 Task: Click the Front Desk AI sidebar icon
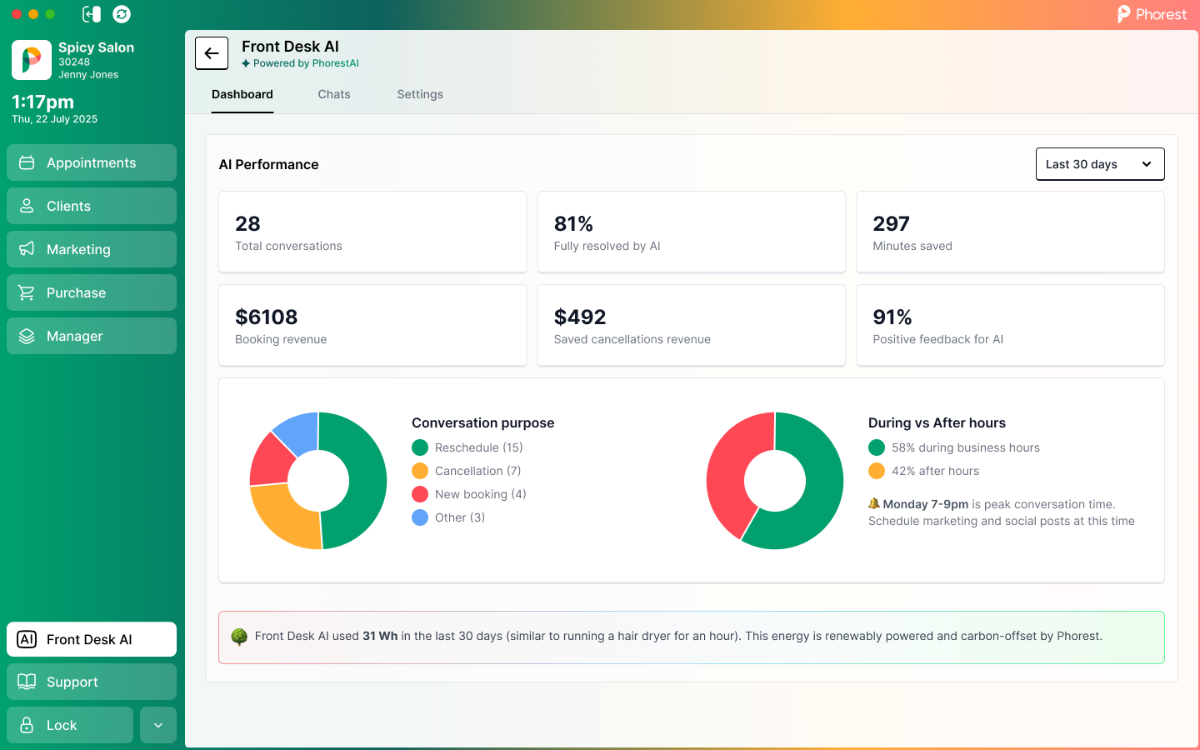click(27, 640)
